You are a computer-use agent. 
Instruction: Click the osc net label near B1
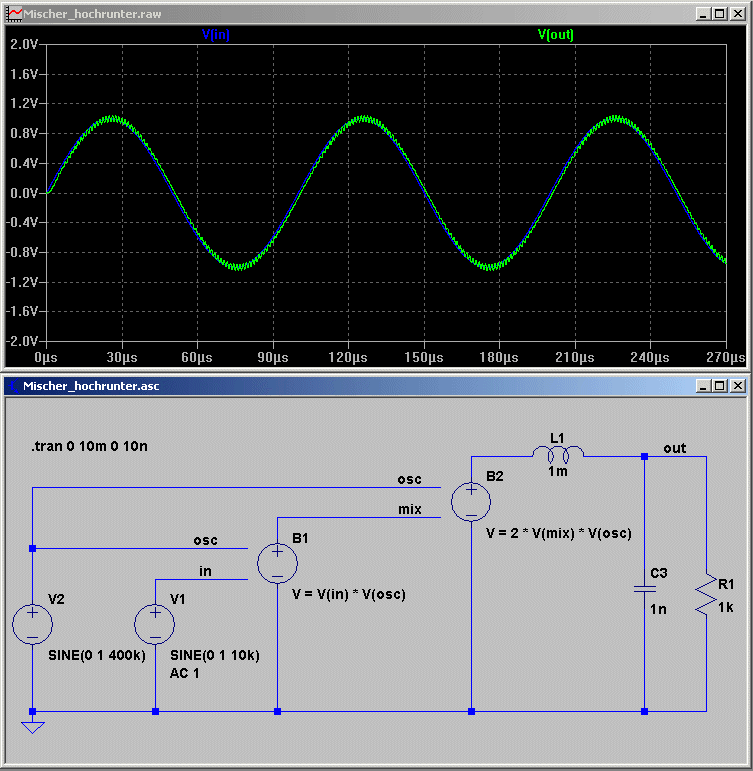point(205,540)
